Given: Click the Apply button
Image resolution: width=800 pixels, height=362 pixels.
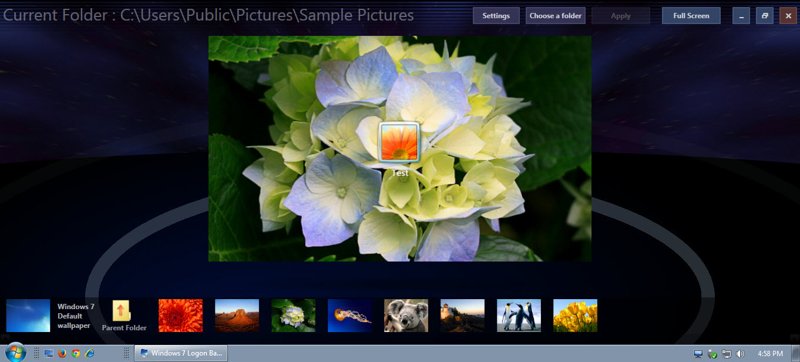Looking at the screenshot, I should [x=620, y=16].
